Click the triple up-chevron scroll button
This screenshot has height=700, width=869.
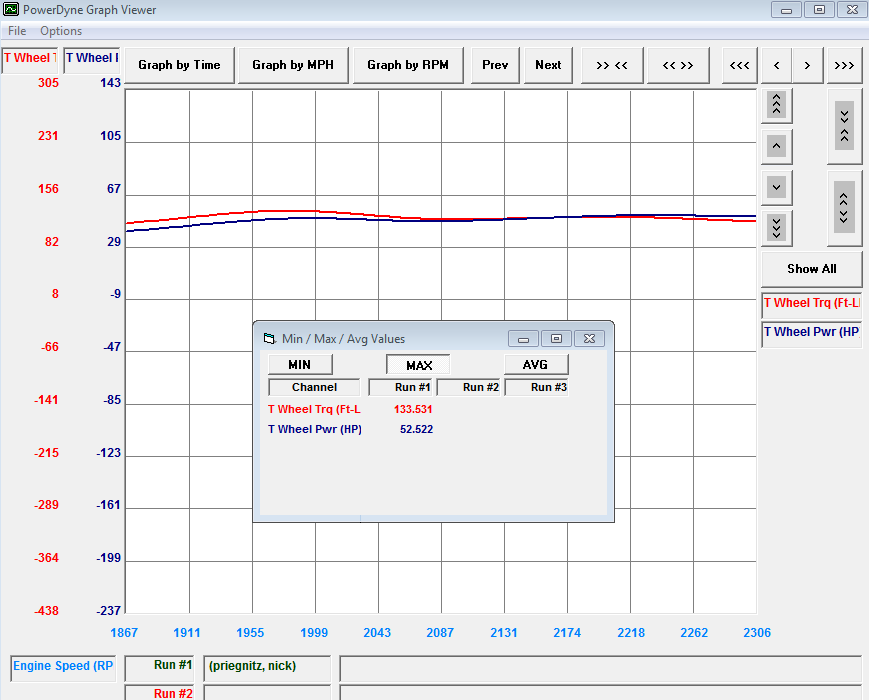[777, 104]
